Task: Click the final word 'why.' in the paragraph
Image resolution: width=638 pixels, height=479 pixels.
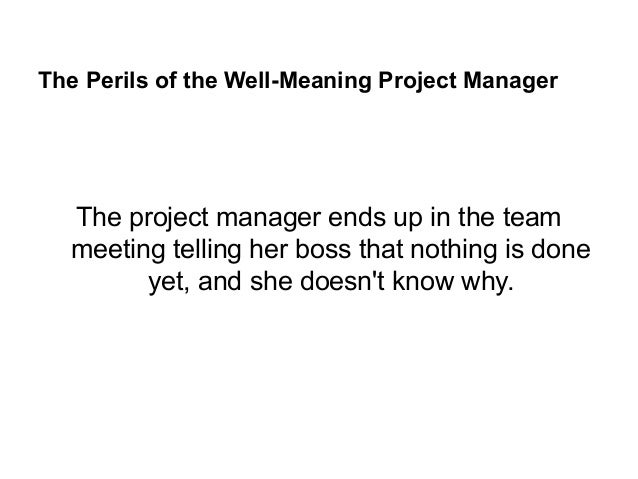Action: click(487, 282)
